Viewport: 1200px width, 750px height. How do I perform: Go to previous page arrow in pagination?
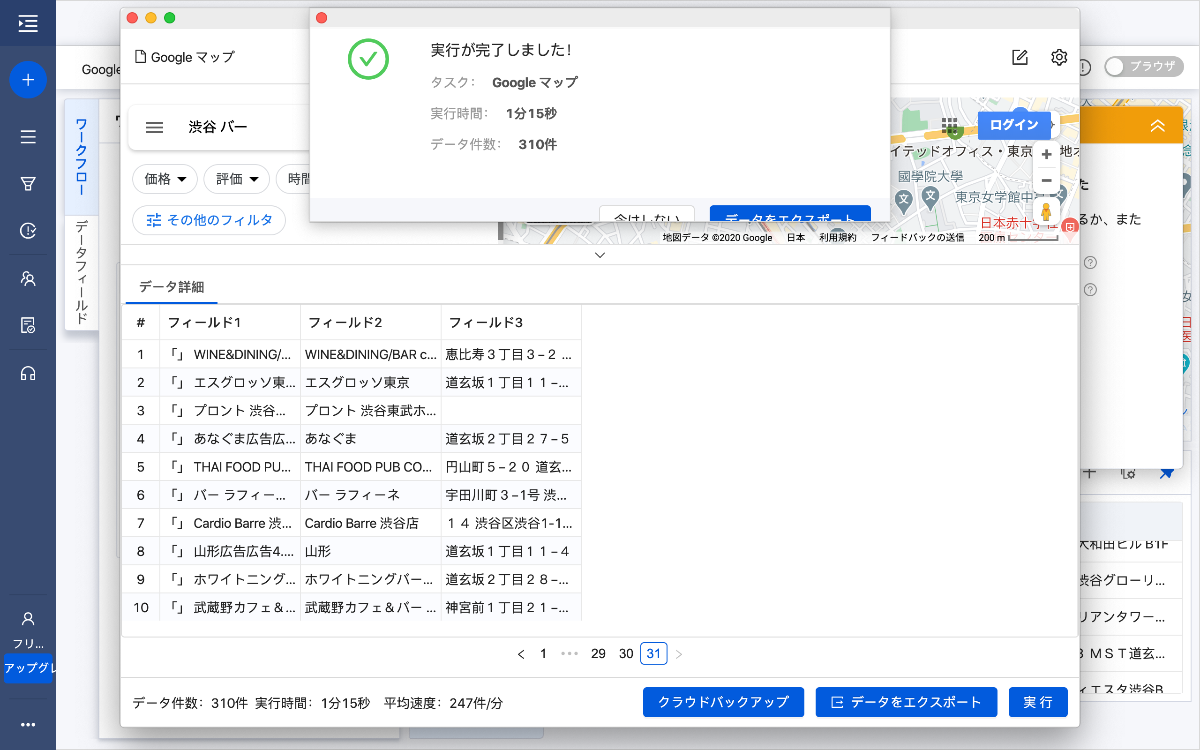[x=521, y=654]
